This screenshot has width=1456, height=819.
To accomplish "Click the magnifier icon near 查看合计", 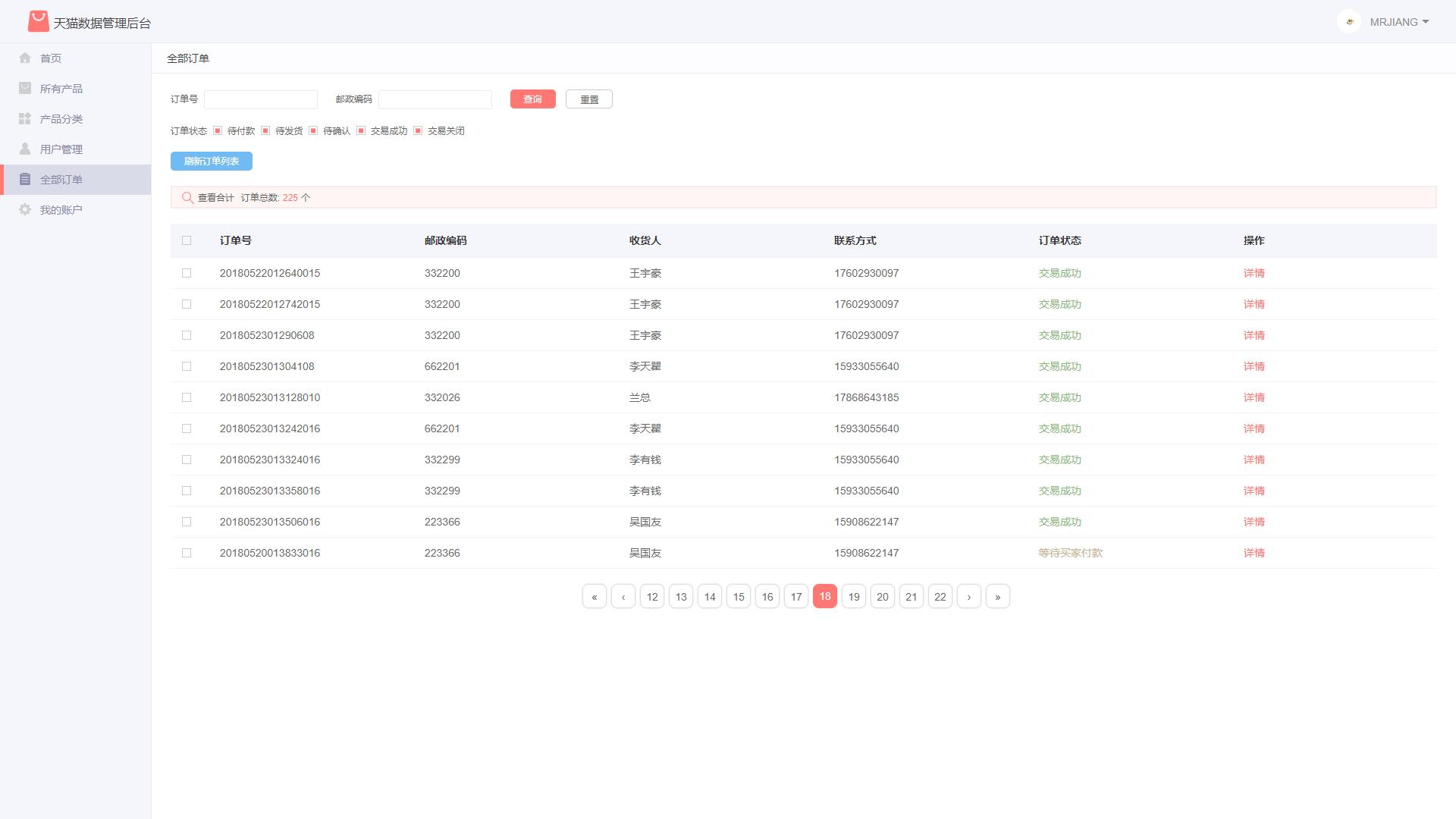I will tap(187, 197).
